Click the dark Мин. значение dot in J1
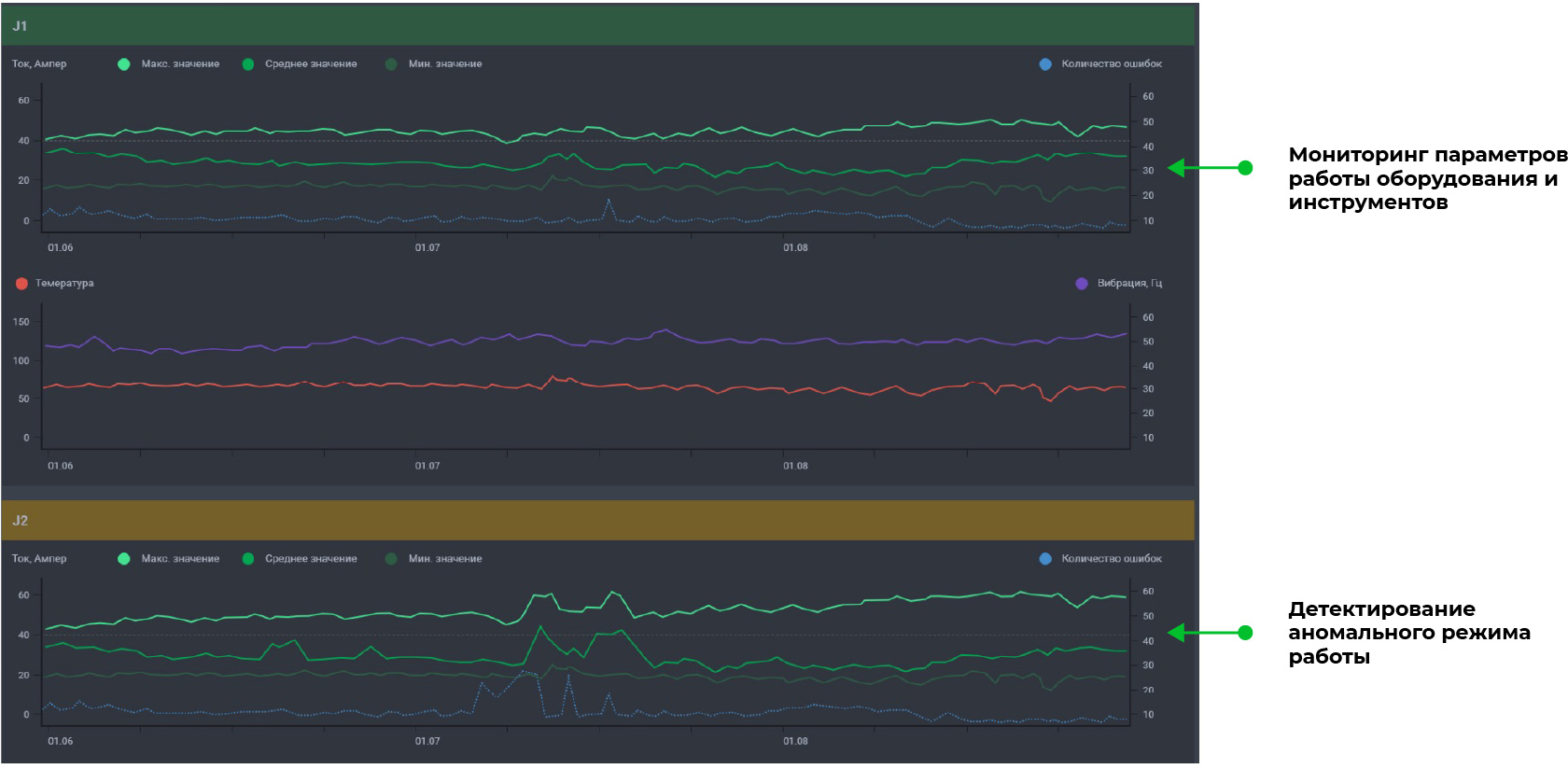 391,64
